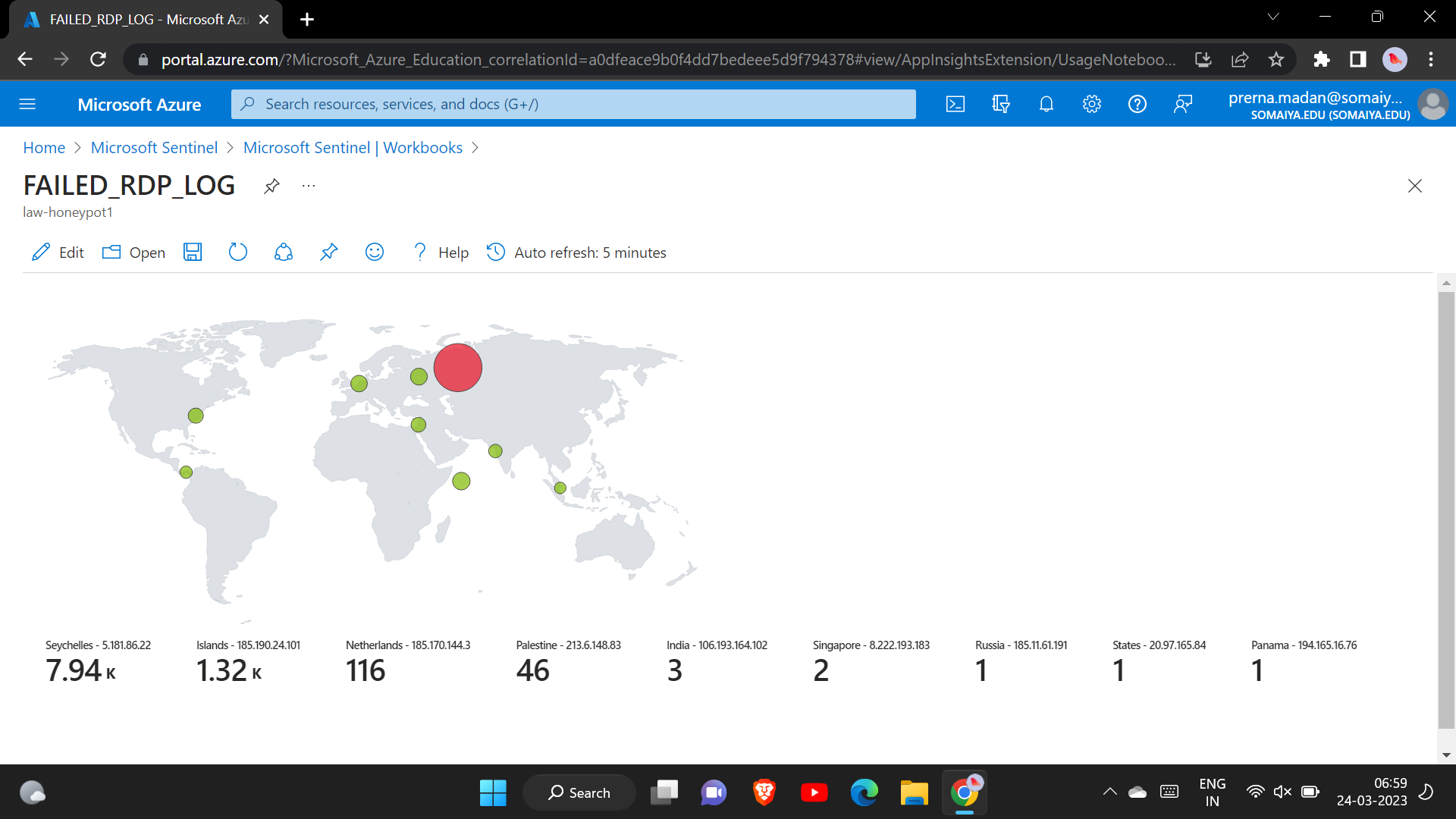Go to Microsoft Sentinel | Workbooks breadcrumb
This screenshot has width=1456, height=819.
point(353,148)
